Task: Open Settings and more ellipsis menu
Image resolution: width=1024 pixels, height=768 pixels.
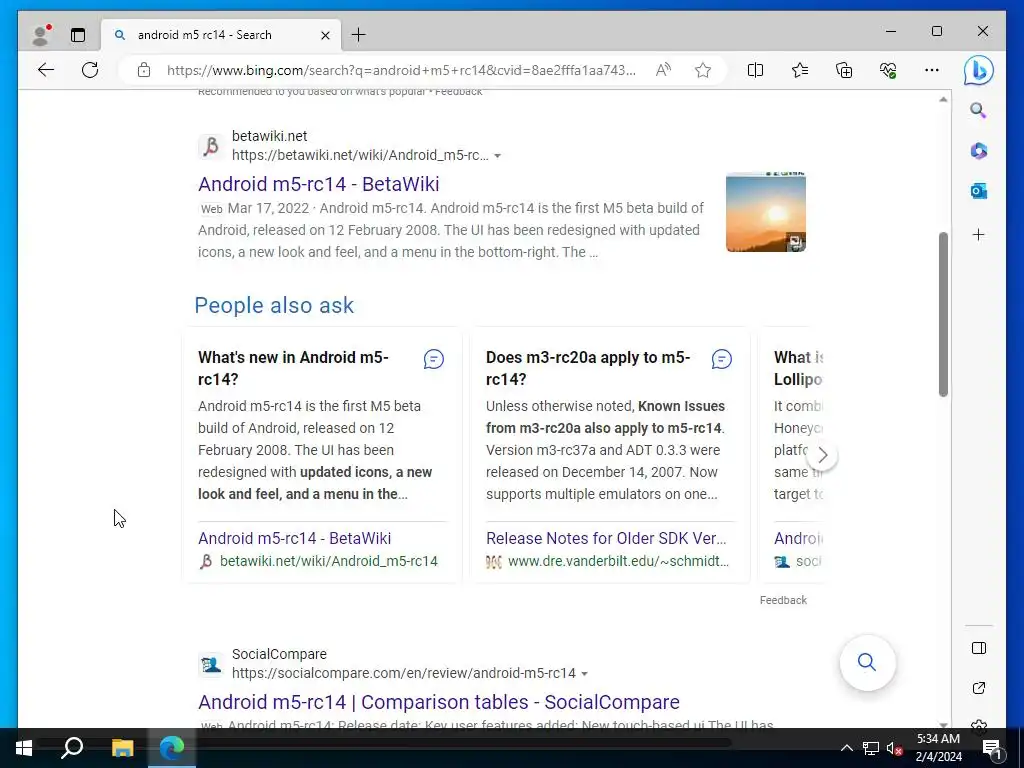Action: (x=932, y=70)
